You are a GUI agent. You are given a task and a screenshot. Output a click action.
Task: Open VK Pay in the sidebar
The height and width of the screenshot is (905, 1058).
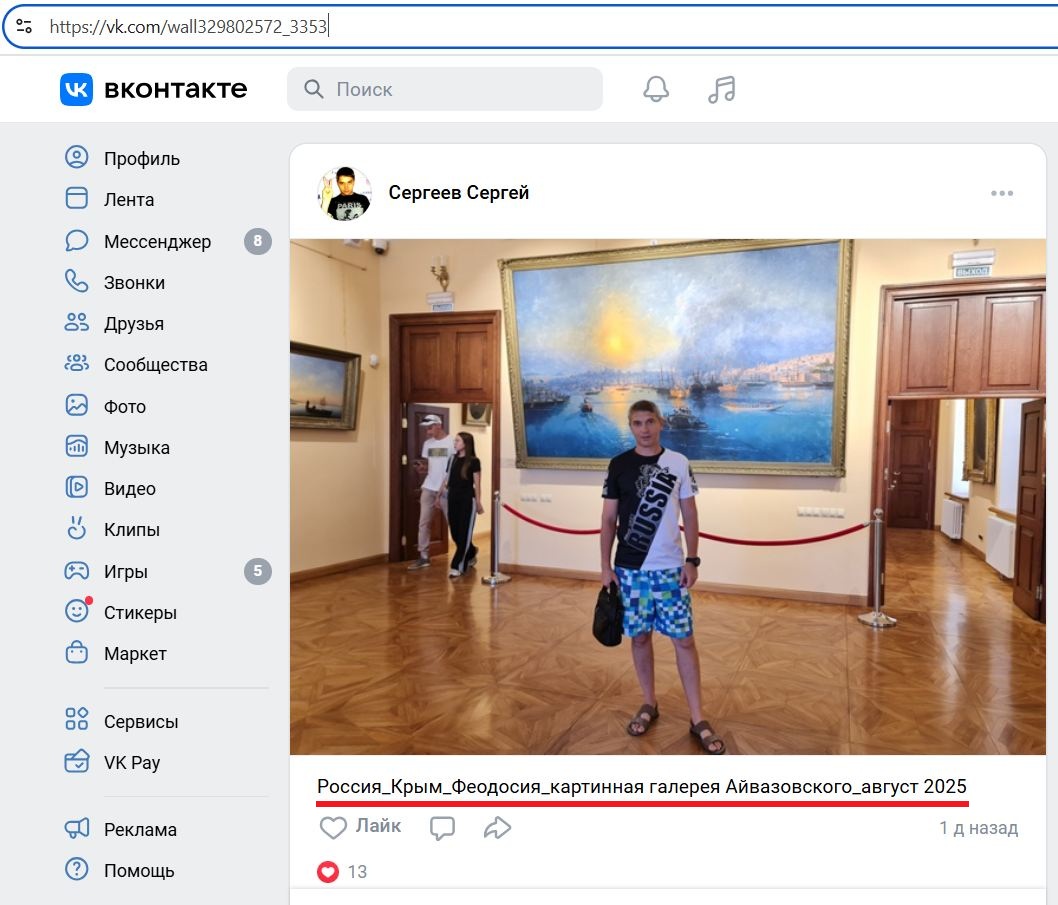click(x=131, y=762)
